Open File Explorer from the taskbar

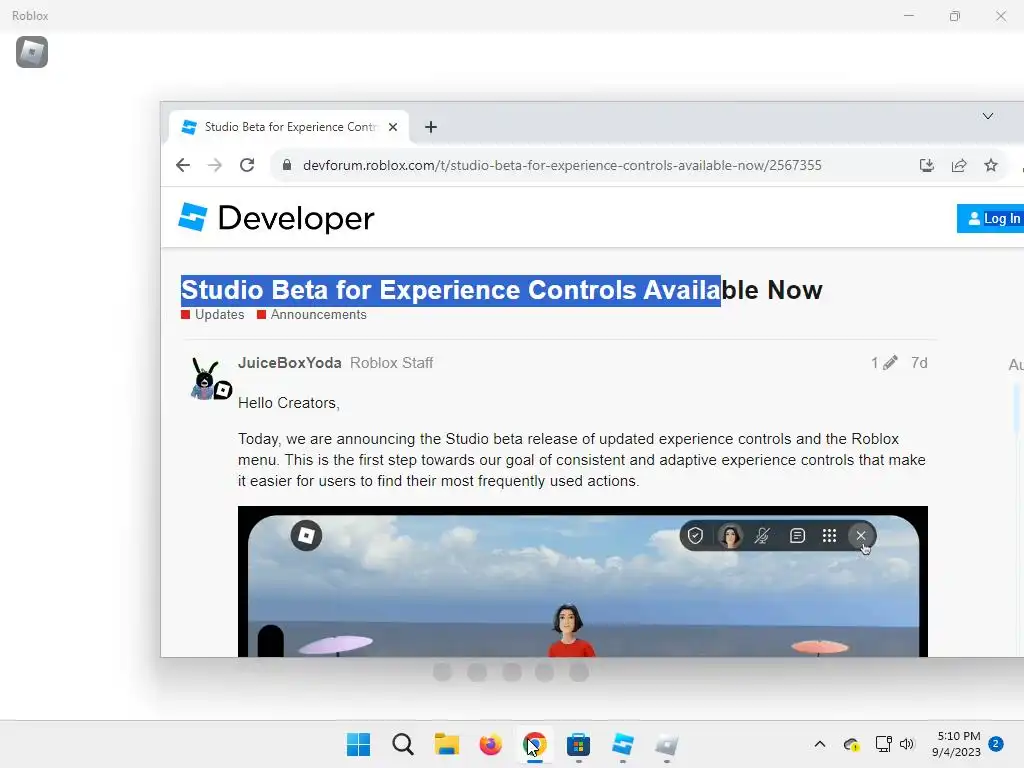click(x=447, y=744)
